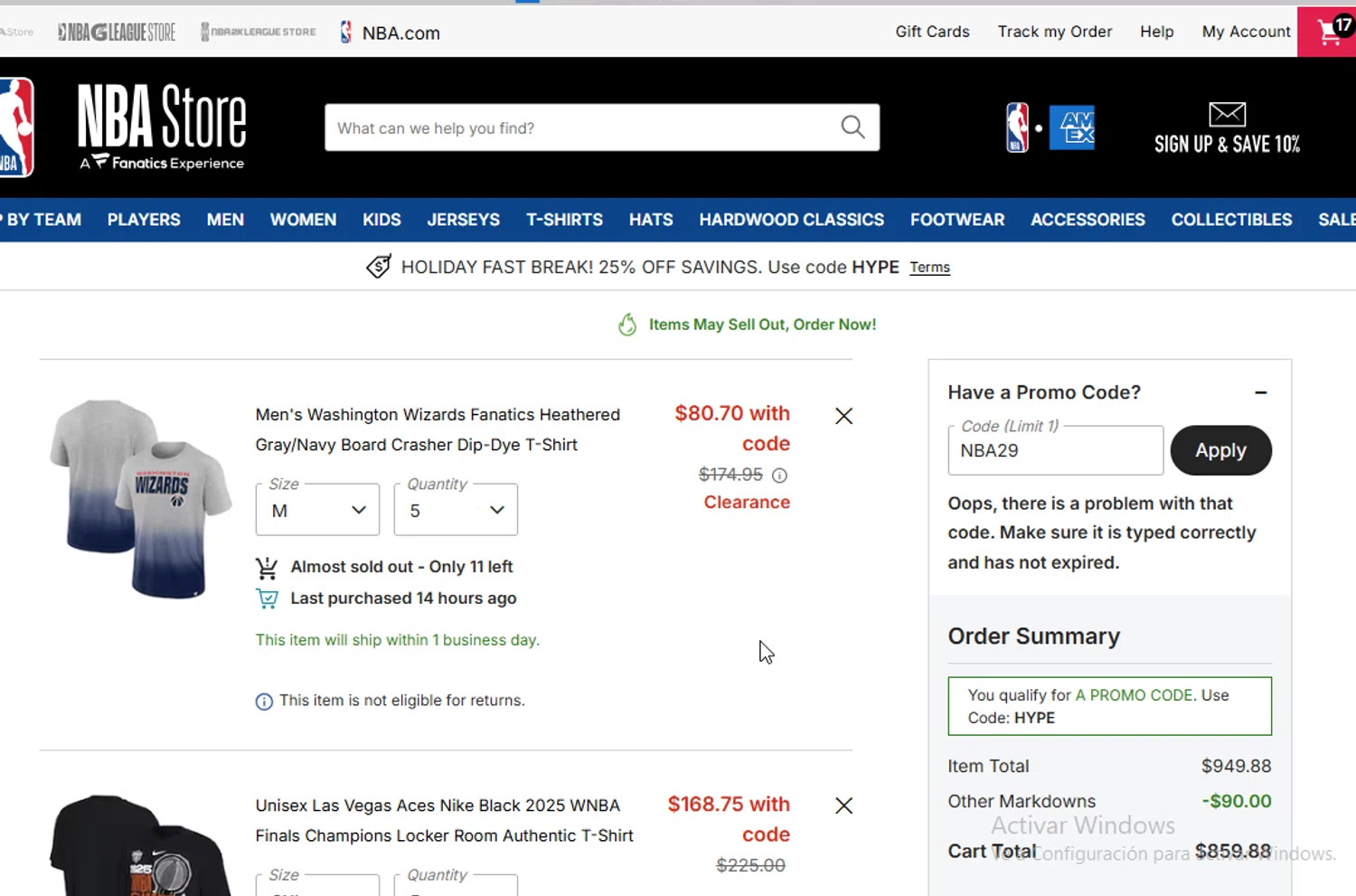Open the NBA G League Store logo link

click(117, 33)
